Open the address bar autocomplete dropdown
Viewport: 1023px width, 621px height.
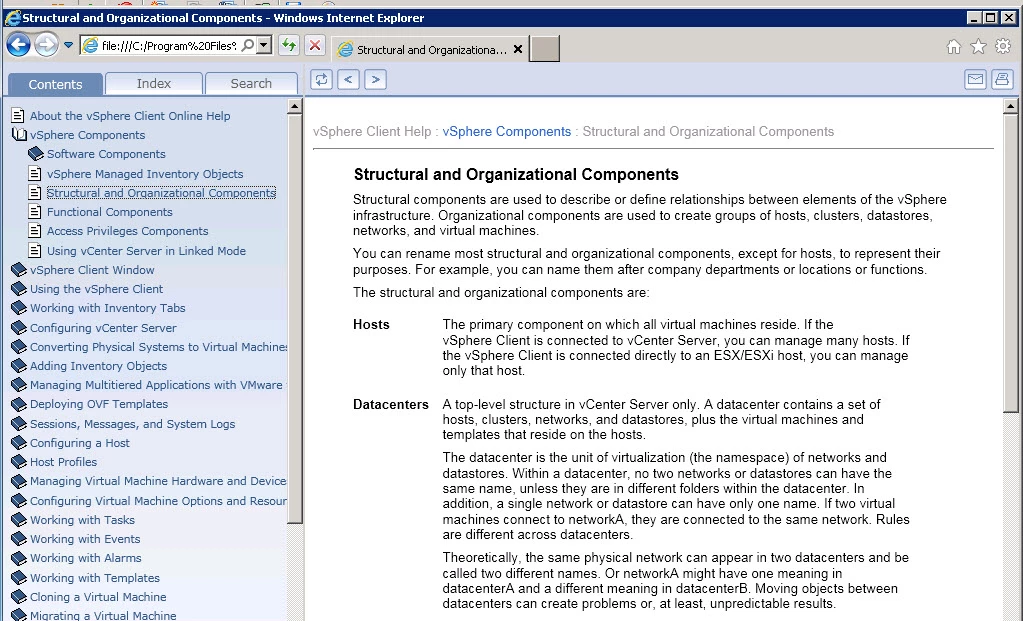click(x=264, y=45)
